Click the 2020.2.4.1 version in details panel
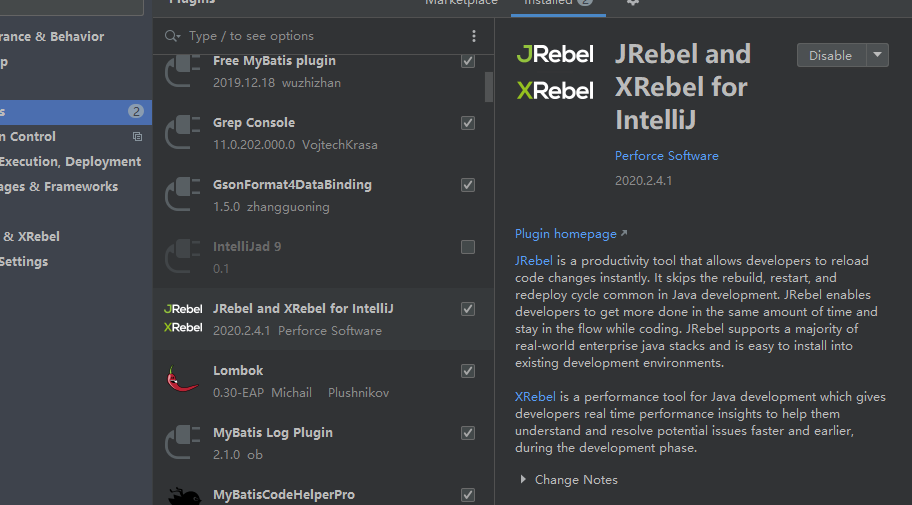912x505 pixels. (x=643, y=181)
